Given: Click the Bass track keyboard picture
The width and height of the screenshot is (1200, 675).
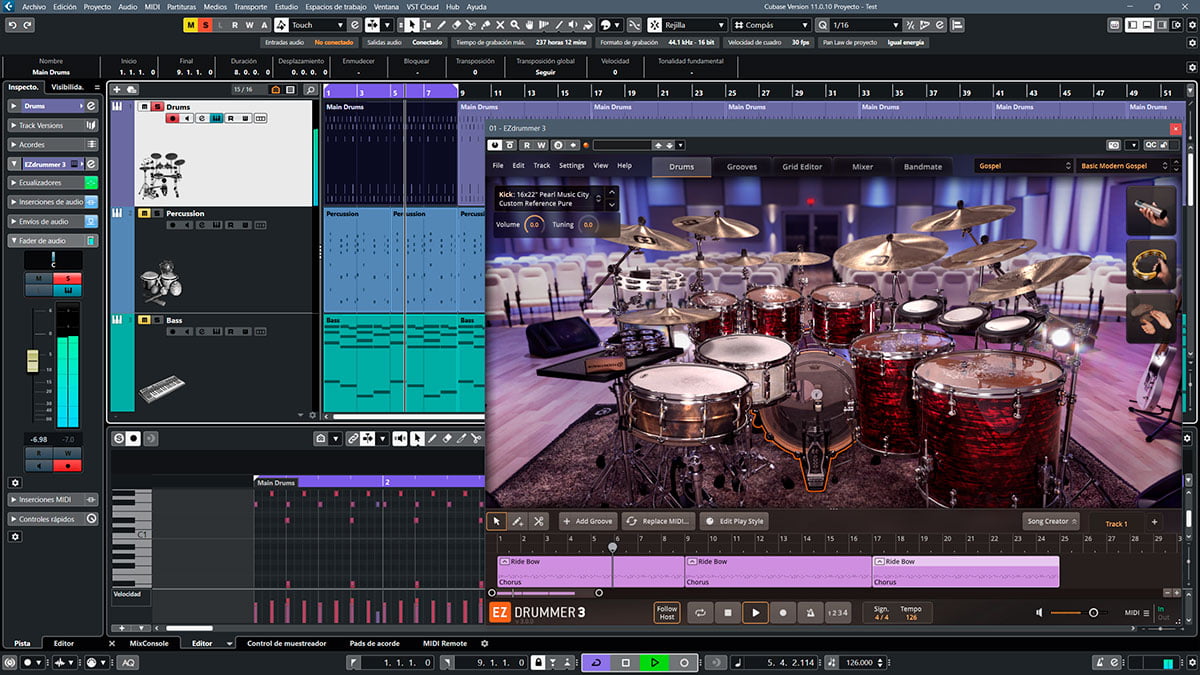Looking at the screenshot, I should coord(162,389).
